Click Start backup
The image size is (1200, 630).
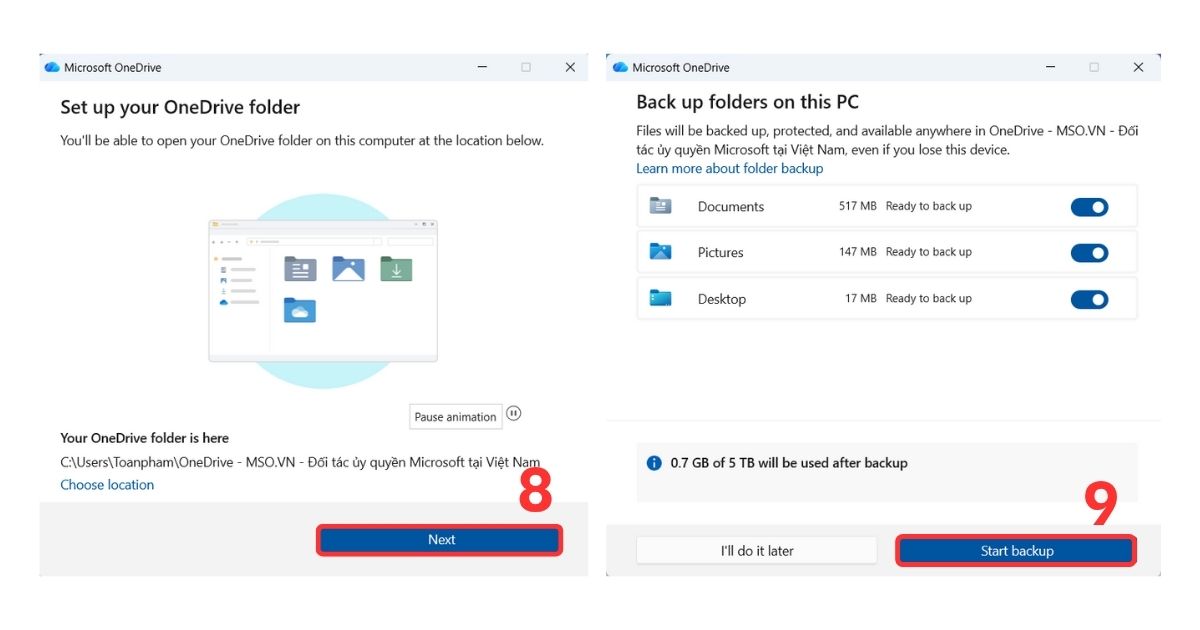click(1016, 549)
